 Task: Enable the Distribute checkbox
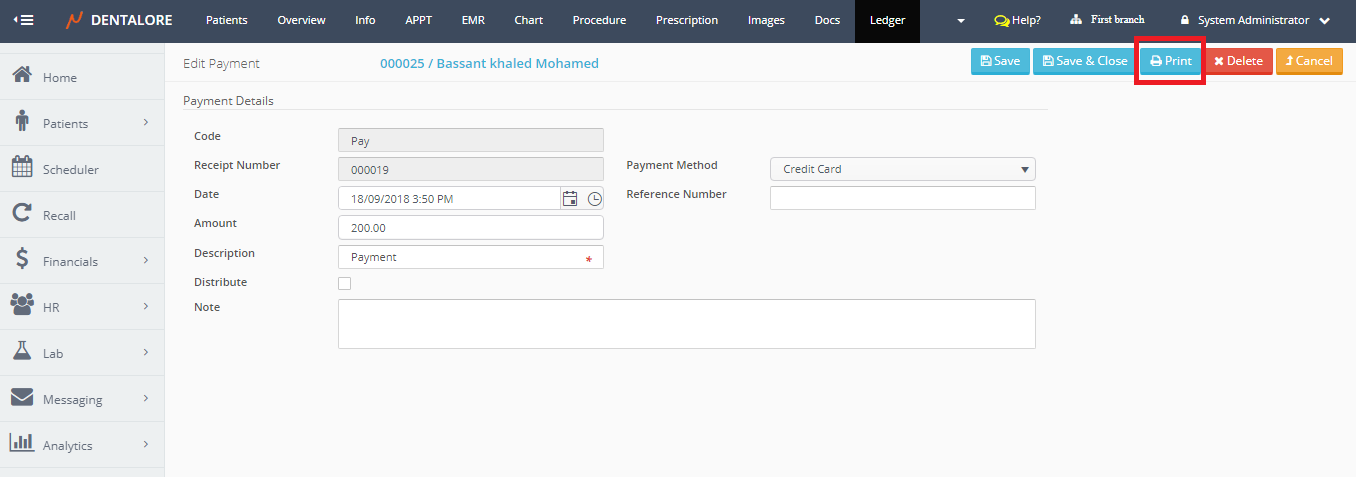345,283
